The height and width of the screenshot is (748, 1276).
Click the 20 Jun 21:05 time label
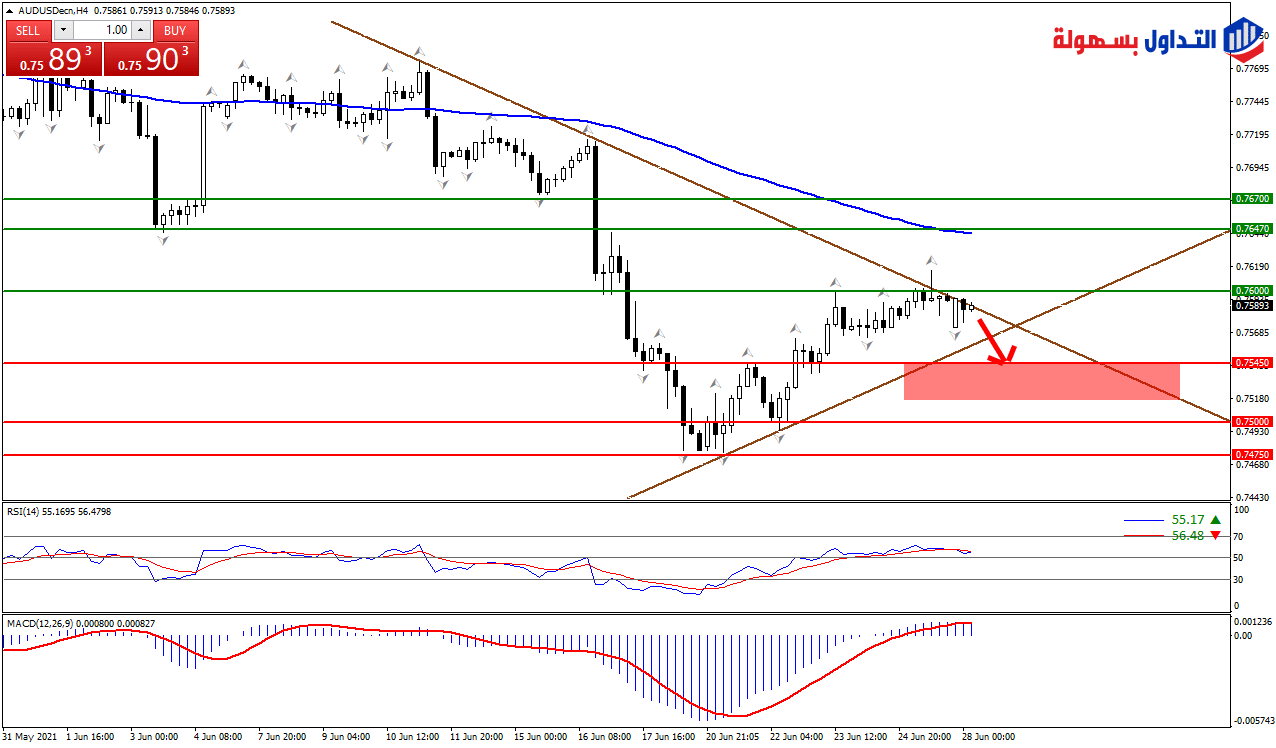click(733, 737)
